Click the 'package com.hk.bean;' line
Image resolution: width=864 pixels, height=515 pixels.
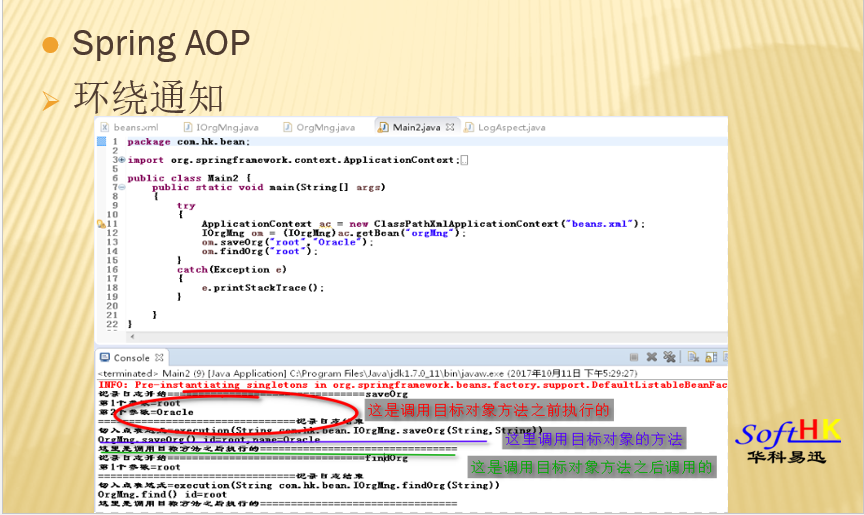(x=188, y=142)
